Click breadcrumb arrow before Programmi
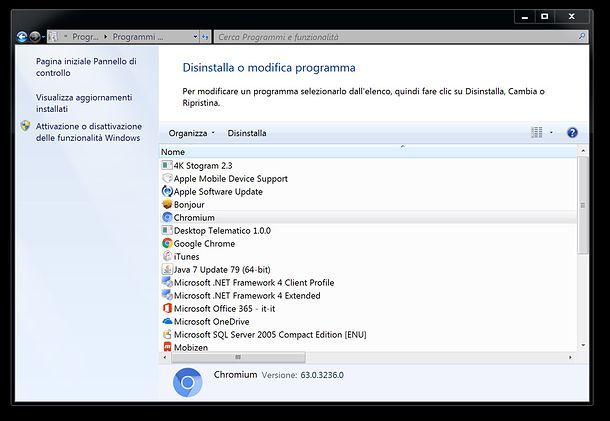This screenshot has width=610, height=421. pos(105,37)
